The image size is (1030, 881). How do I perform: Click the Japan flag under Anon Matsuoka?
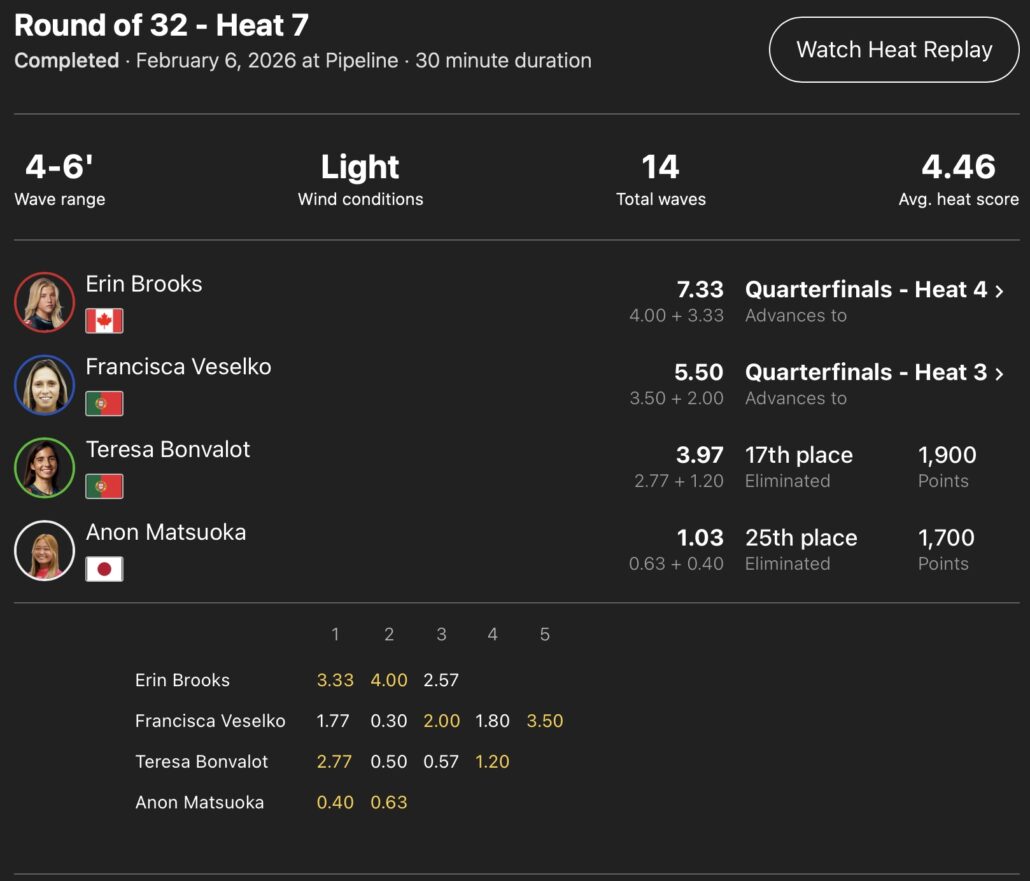[x=104, y=569]
